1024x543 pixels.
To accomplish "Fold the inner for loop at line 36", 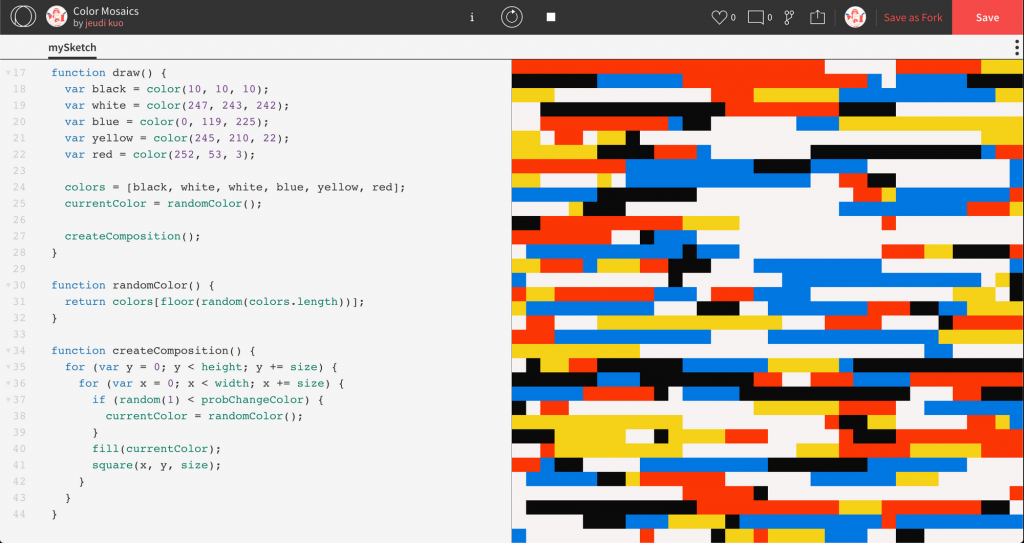I will [8, 383].
